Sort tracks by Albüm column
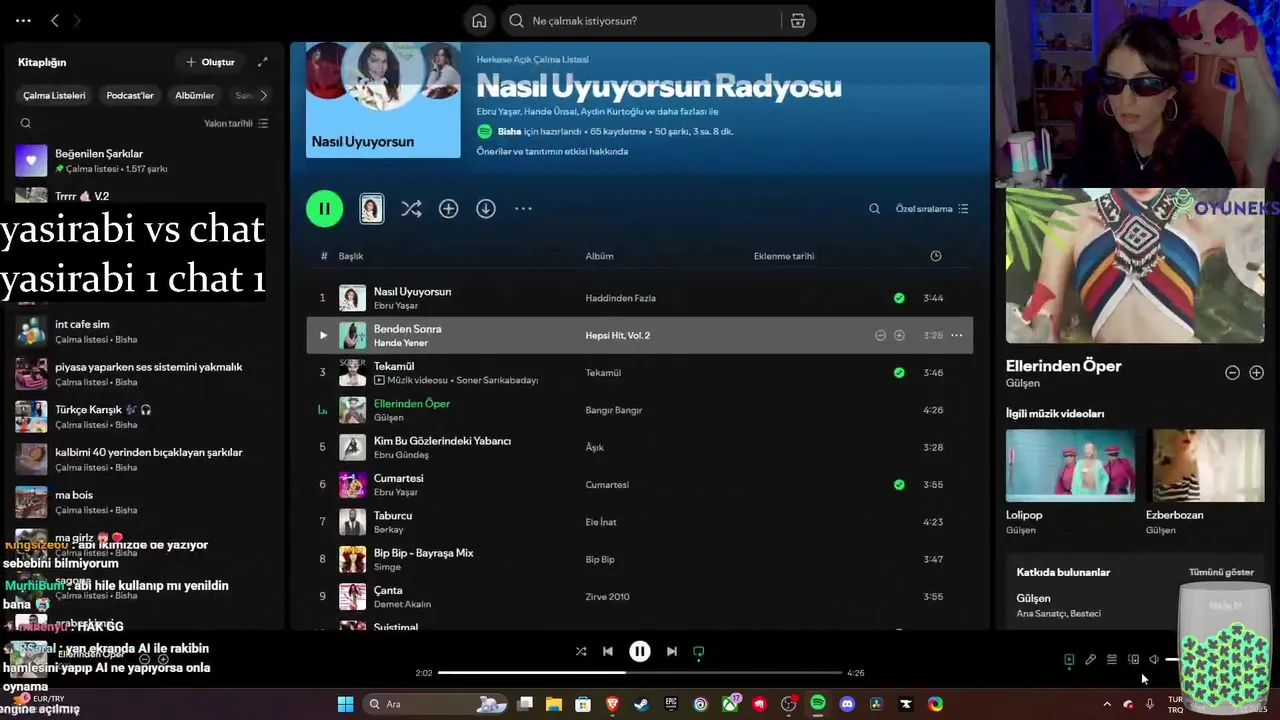The image size is (1280, 720). (x=599, y=256)
